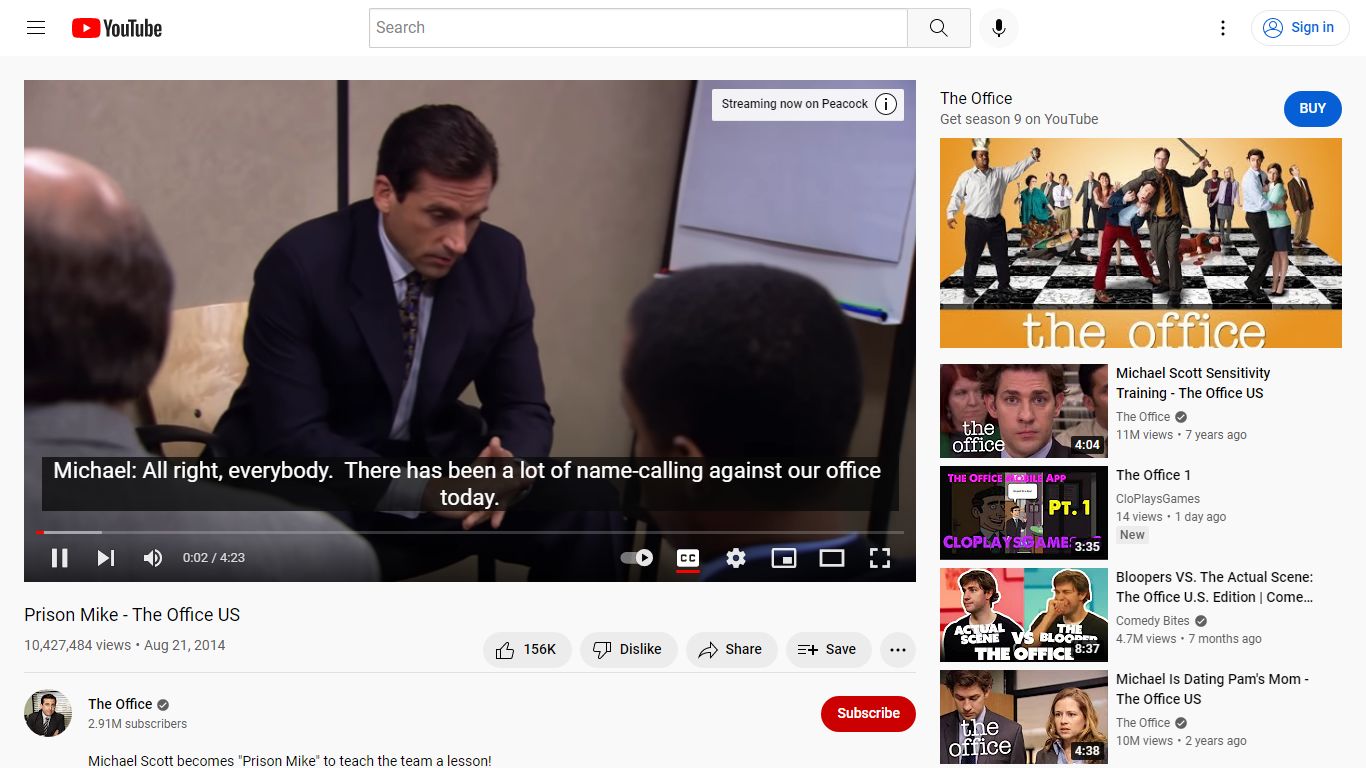Switch to theater mode

point(832,558)
